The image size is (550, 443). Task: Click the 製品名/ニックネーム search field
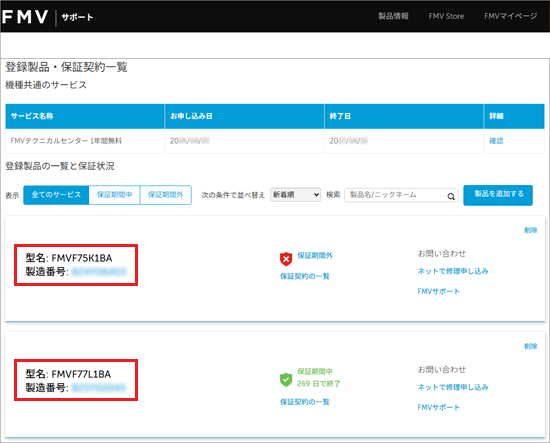pyautogui.click(x=401, y=195)
